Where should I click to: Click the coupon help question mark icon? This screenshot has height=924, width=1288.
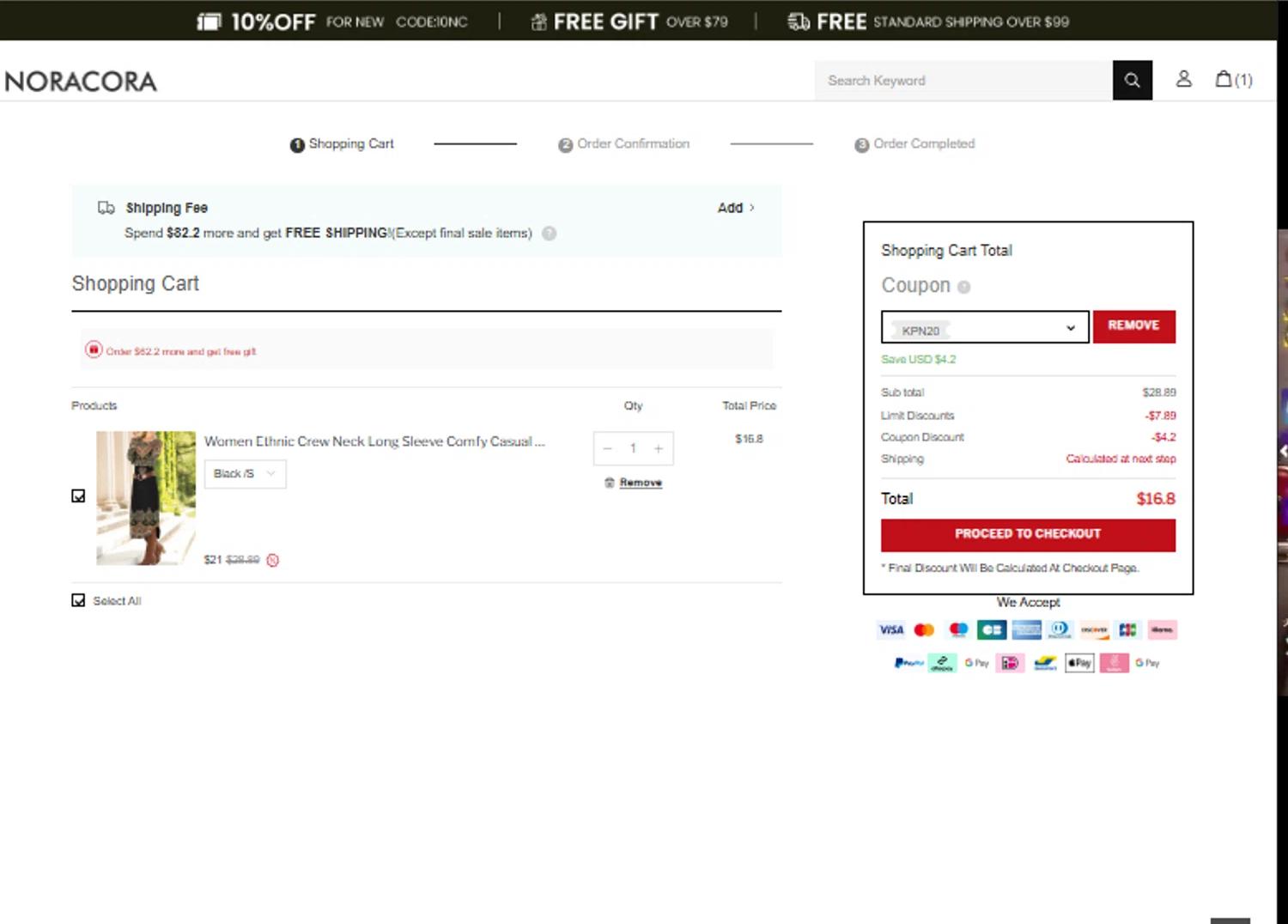click(964, 287)
